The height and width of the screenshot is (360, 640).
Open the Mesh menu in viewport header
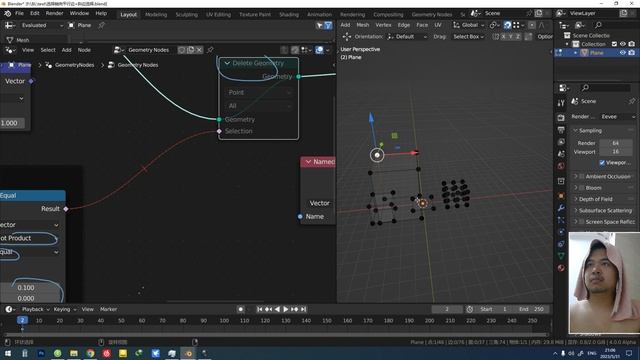[362, 25]
